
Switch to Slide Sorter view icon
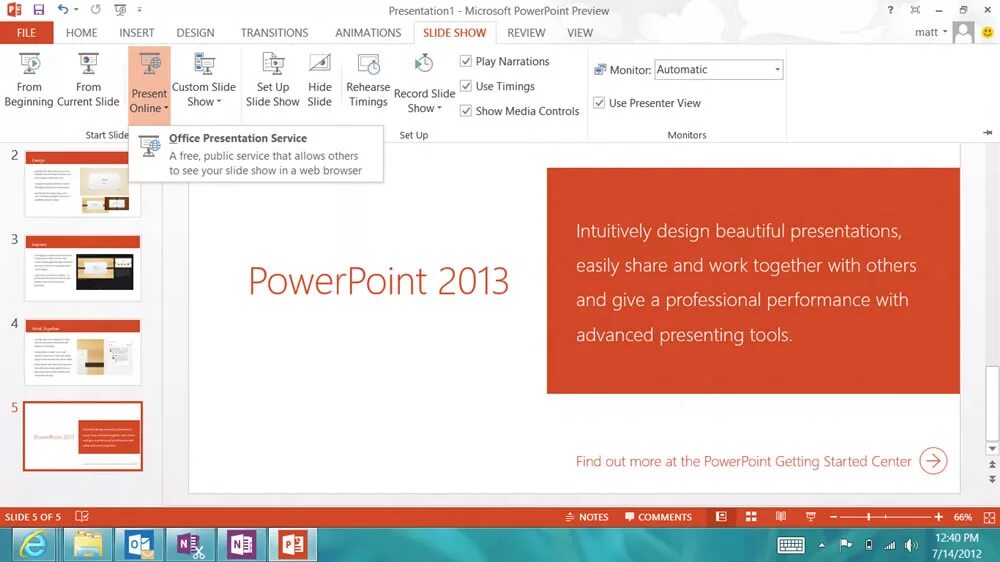click(751, 517)
